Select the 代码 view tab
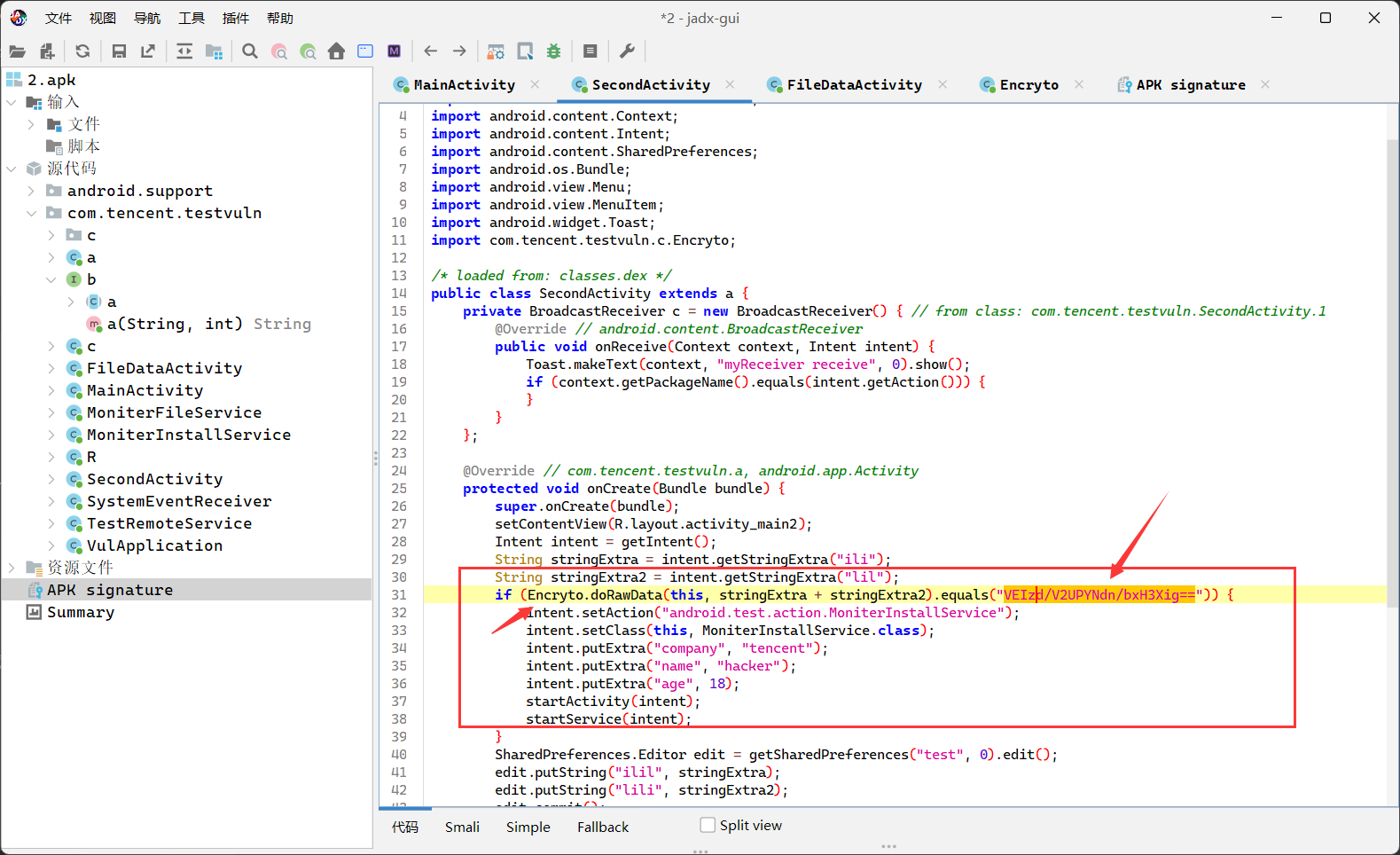Viewport: 1400px width, 855px height. pos(405,827)
